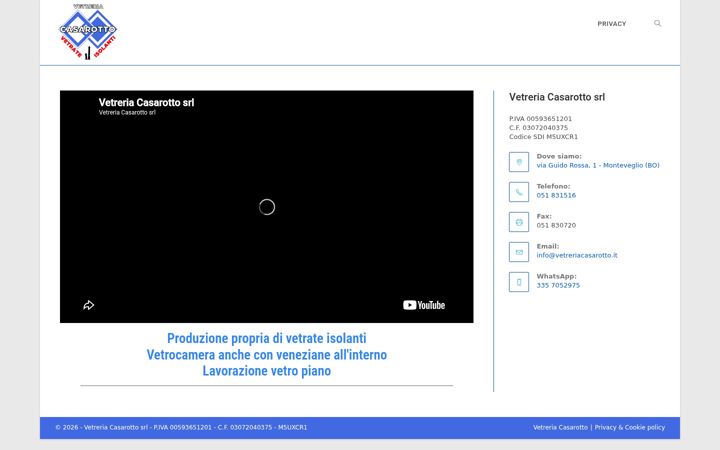Click the loading YouTube video player

267,207
